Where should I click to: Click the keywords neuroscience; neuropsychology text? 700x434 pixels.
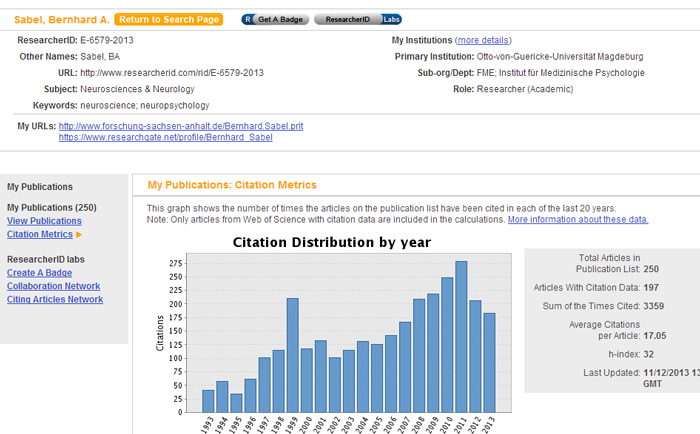click(145, 105)
